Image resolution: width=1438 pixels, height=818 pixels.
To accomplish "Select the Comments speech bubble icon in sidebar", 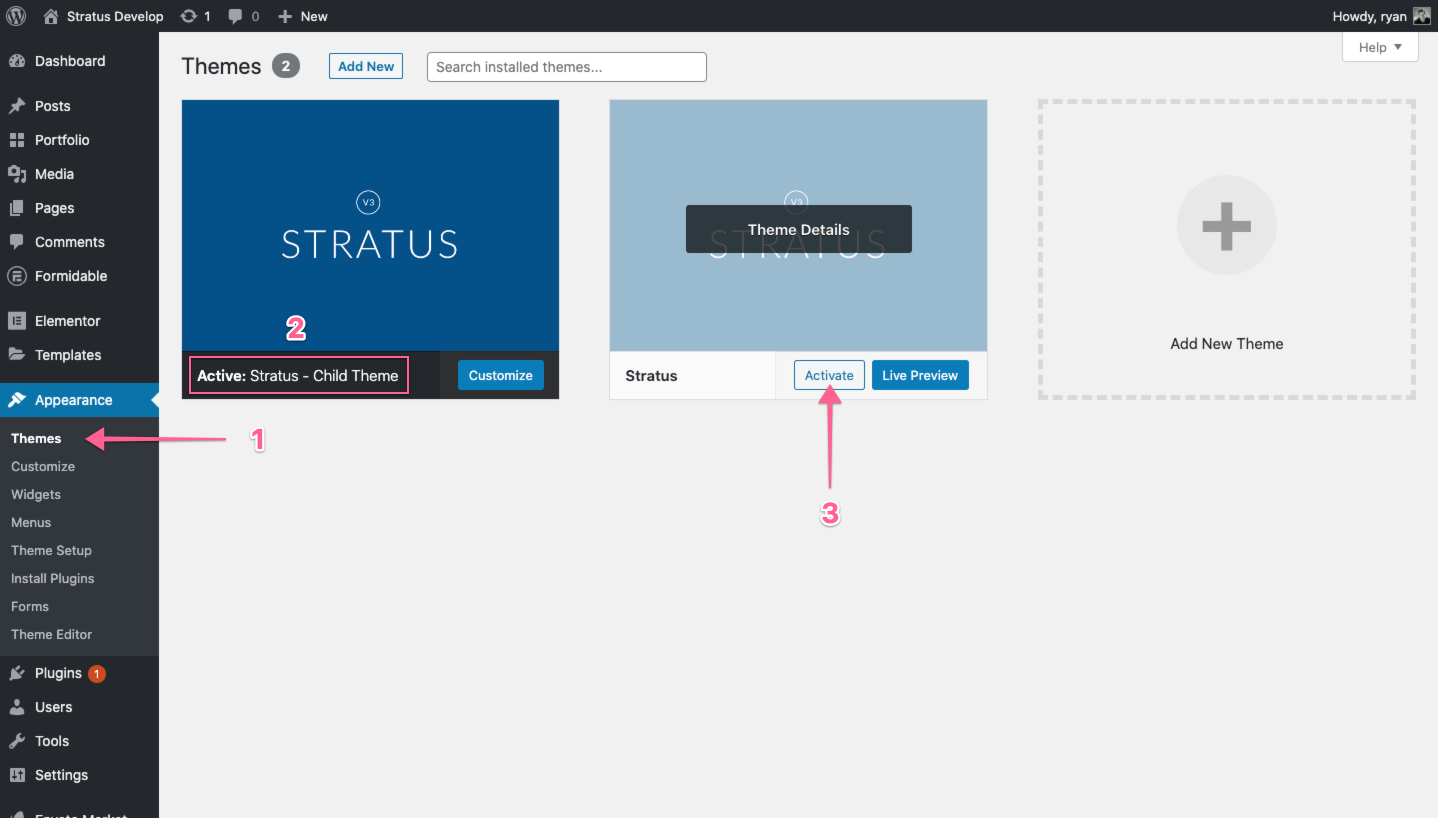I will pos(17,242).
